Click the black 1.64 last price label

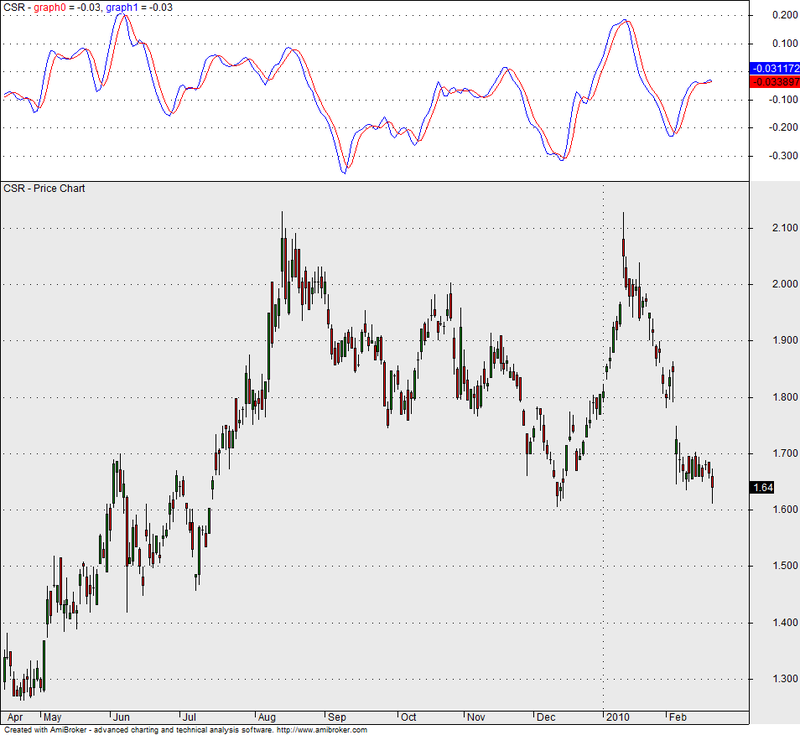pos(762,487)
